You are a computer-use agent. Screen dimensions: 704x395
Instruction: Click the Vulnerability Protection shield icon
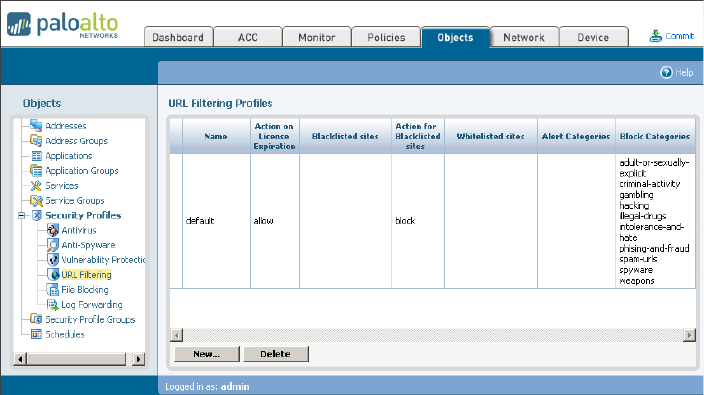53,260
